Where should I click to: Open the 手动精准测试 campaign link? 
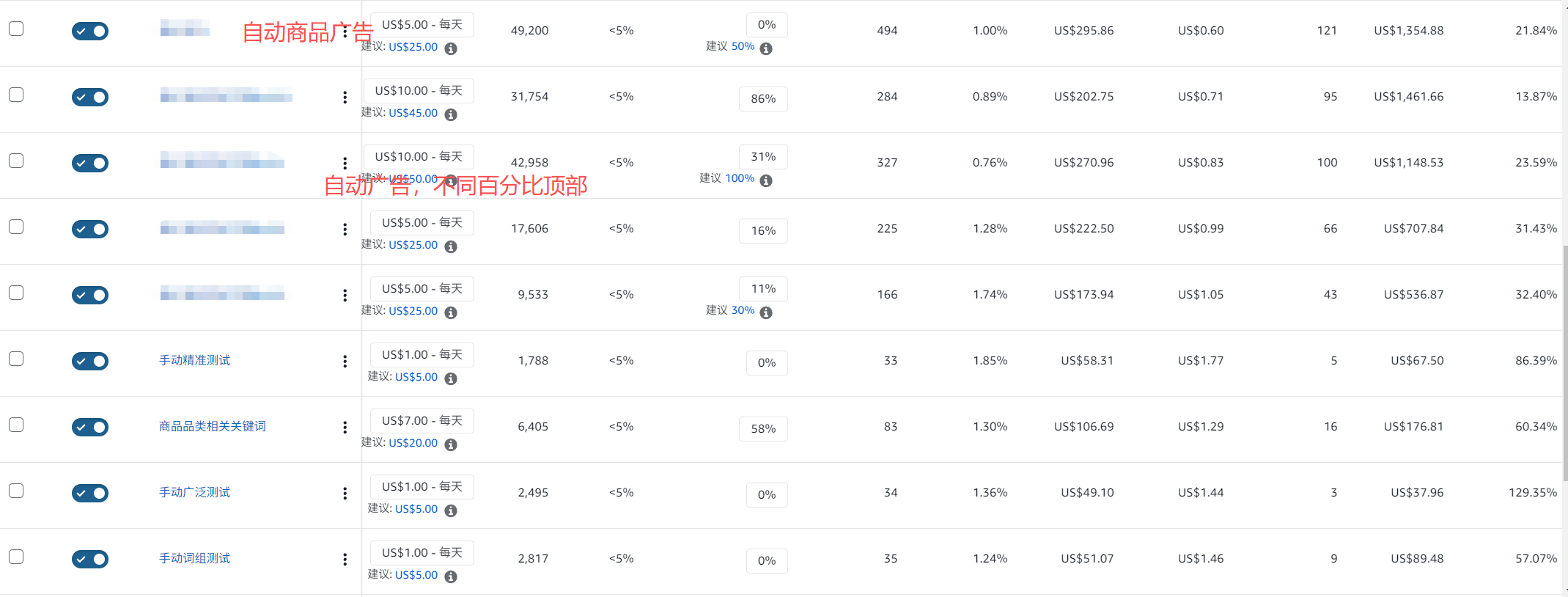(x=194, y=360)
